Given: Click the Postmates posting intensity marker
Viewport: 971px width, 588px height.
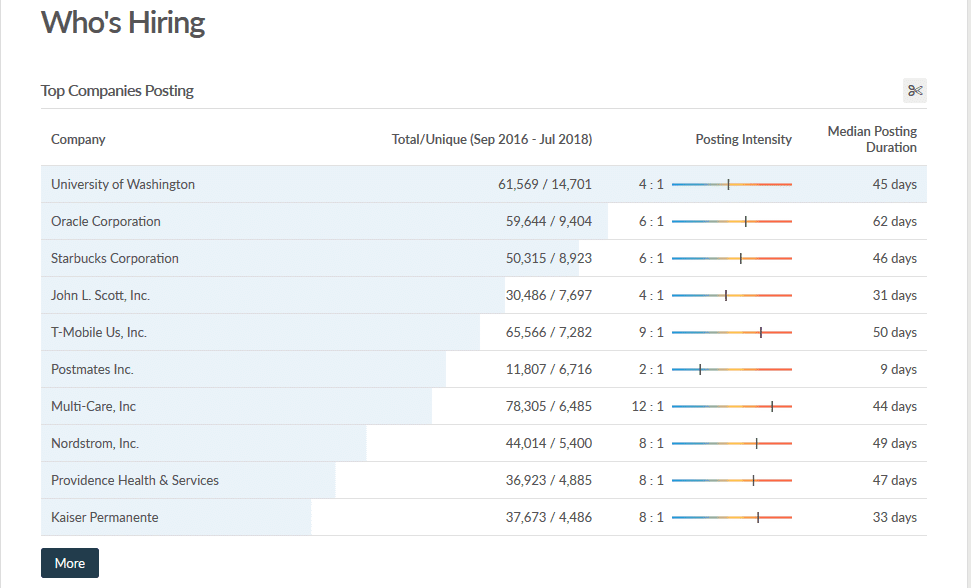Looking at the screenshot, I should pos(700,369).
